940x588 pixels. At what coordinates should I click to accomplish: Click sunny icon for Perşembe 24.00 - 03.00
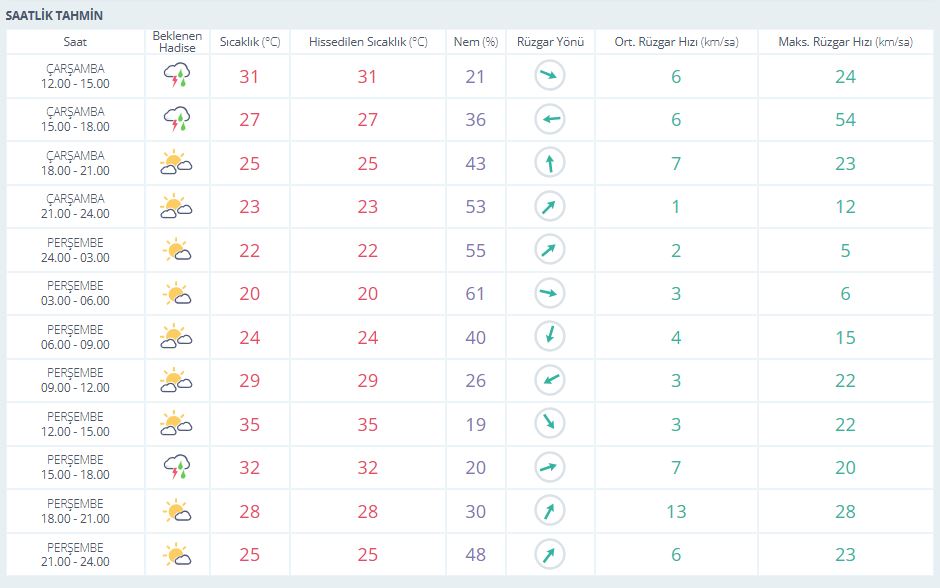177,250
